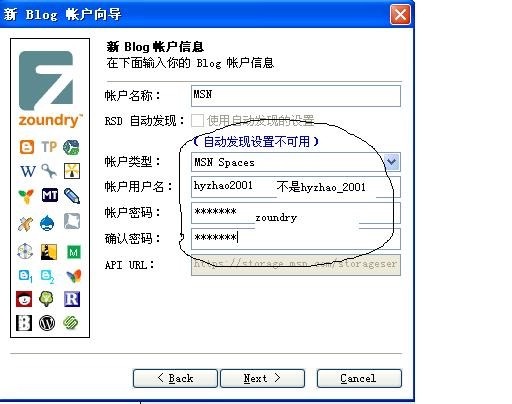Open the MSN Spaces combo box
Viewport: 512px width, 404px height.
pos(296,162)
